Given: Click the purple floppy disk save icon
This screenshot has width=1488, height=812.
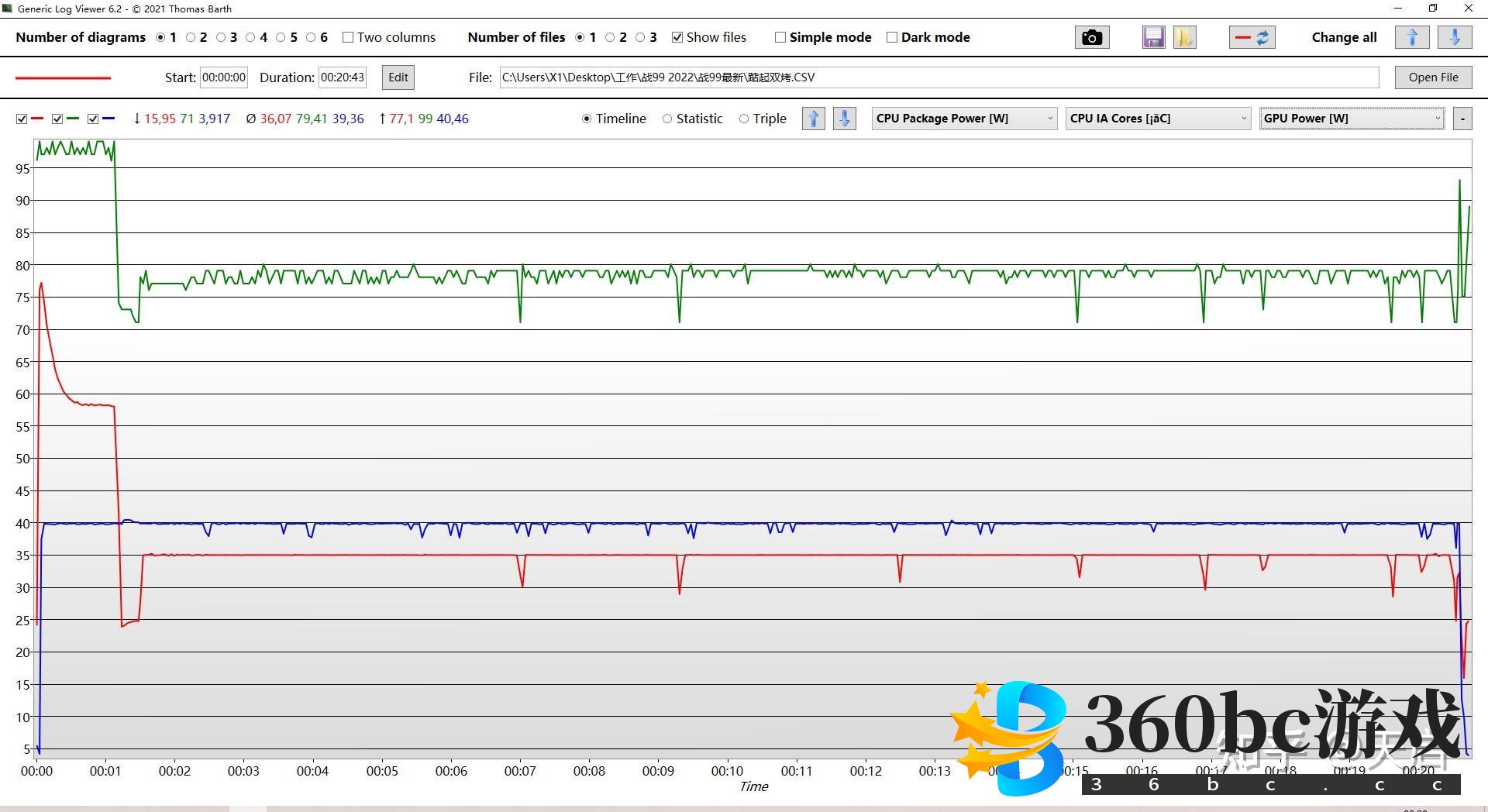Looking at the screenshot, I should (x=1153, y=37).
